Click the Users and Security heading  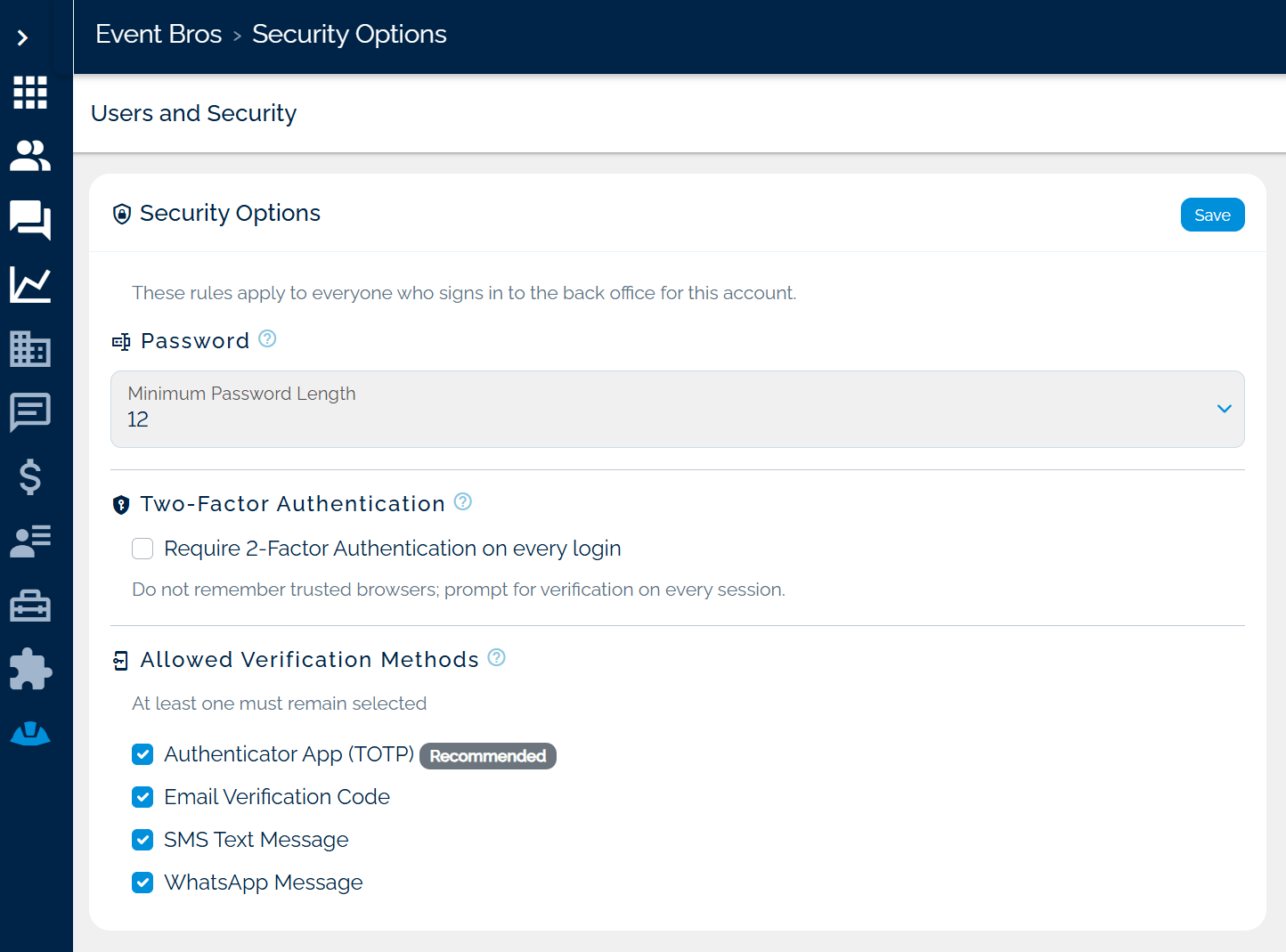tap(194, 113)
